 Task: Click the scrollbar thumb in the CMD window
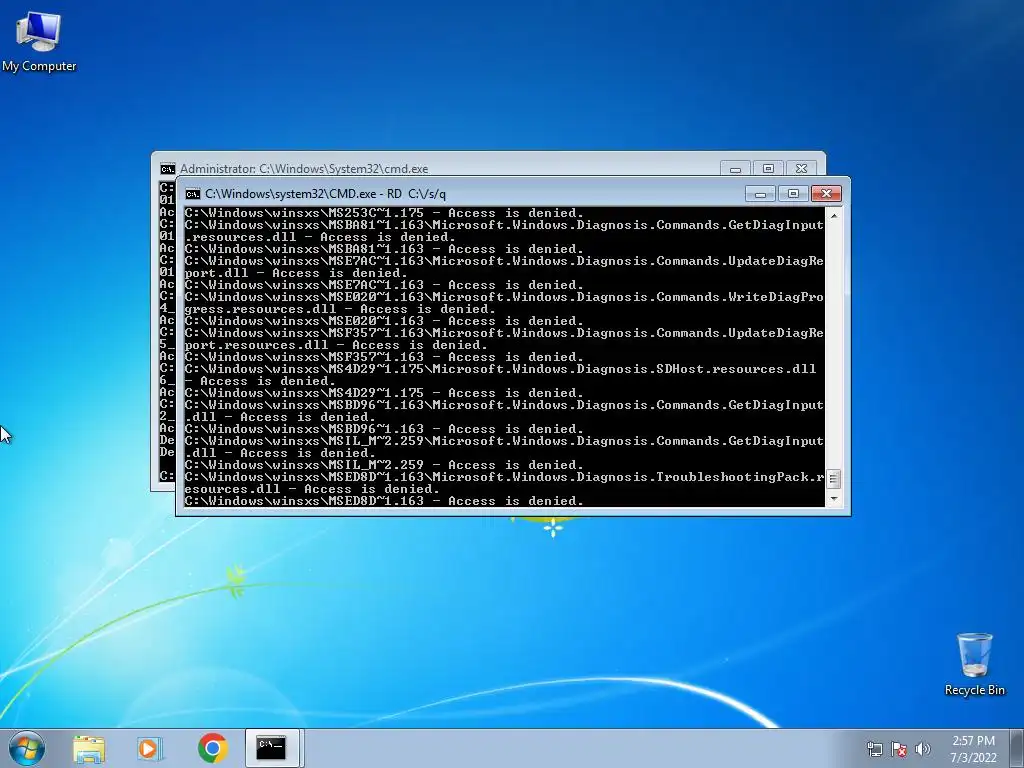833,479
